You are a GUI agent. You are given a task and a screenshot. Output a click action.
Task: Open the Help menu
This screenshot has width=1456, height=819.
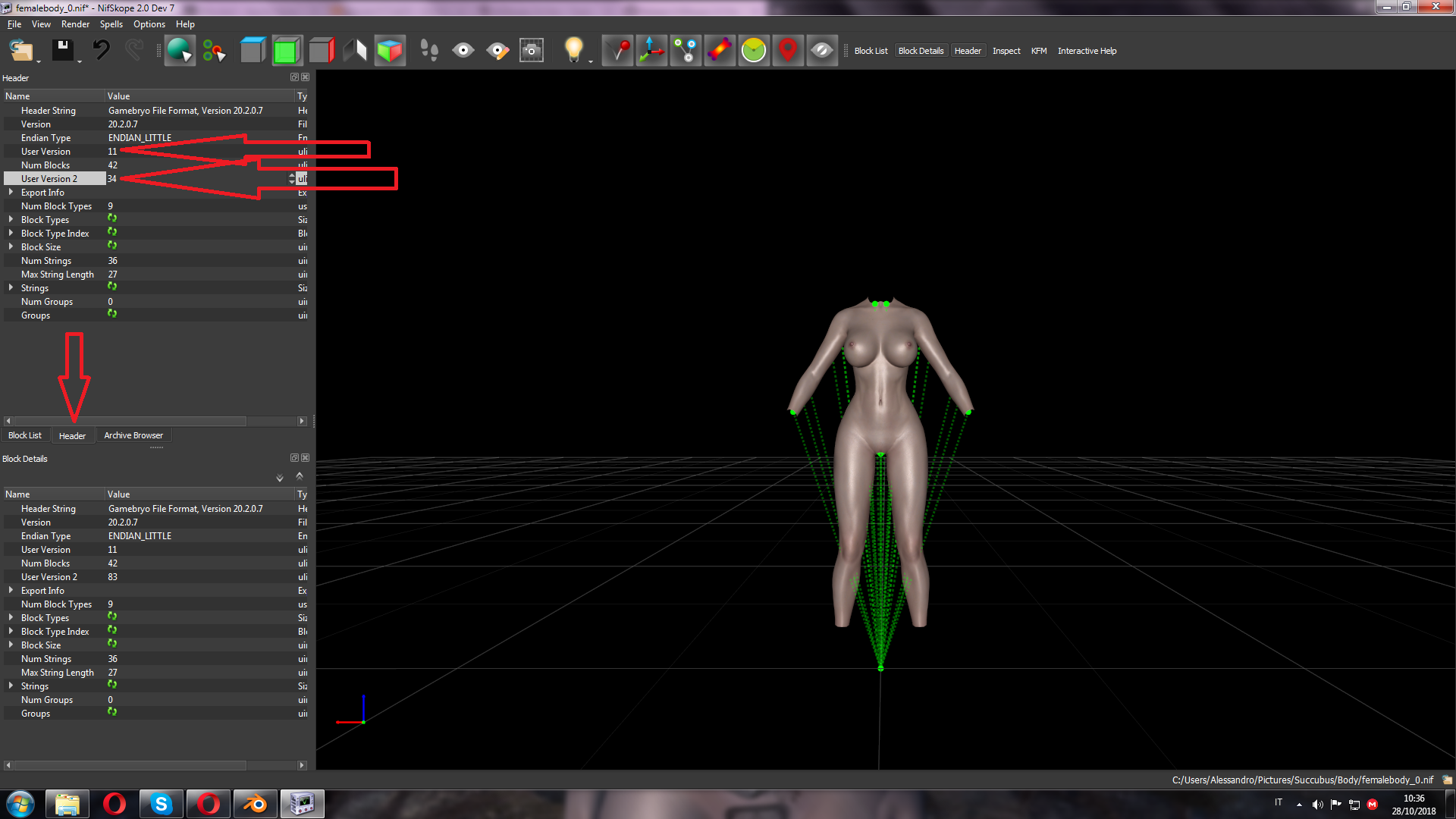pyautogui.click(x=185, y=24)
